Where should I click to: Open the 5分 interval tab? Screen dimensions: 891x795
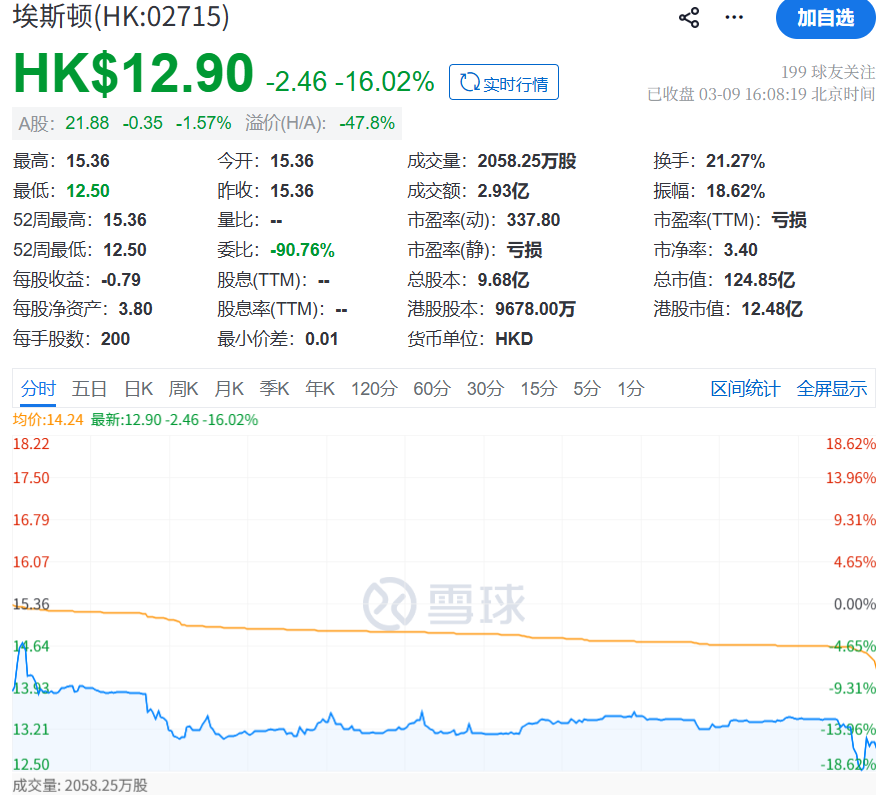(587, 389)
